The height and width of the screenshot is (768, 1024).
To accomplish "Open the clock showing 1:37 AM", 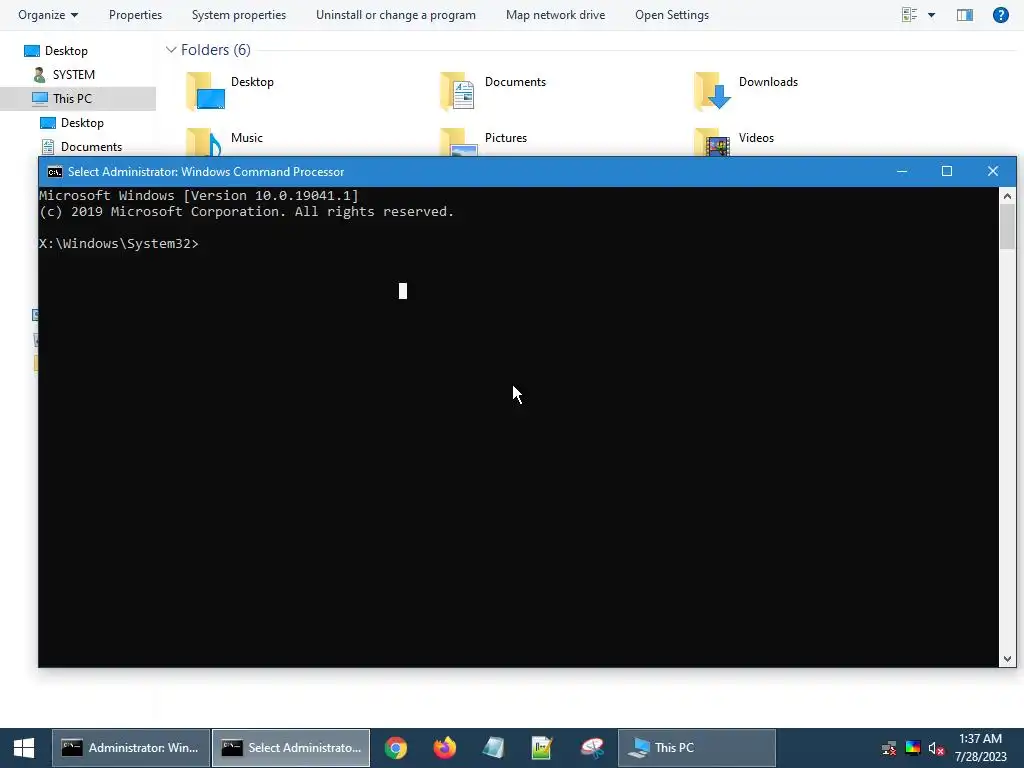I will (980, 748).
